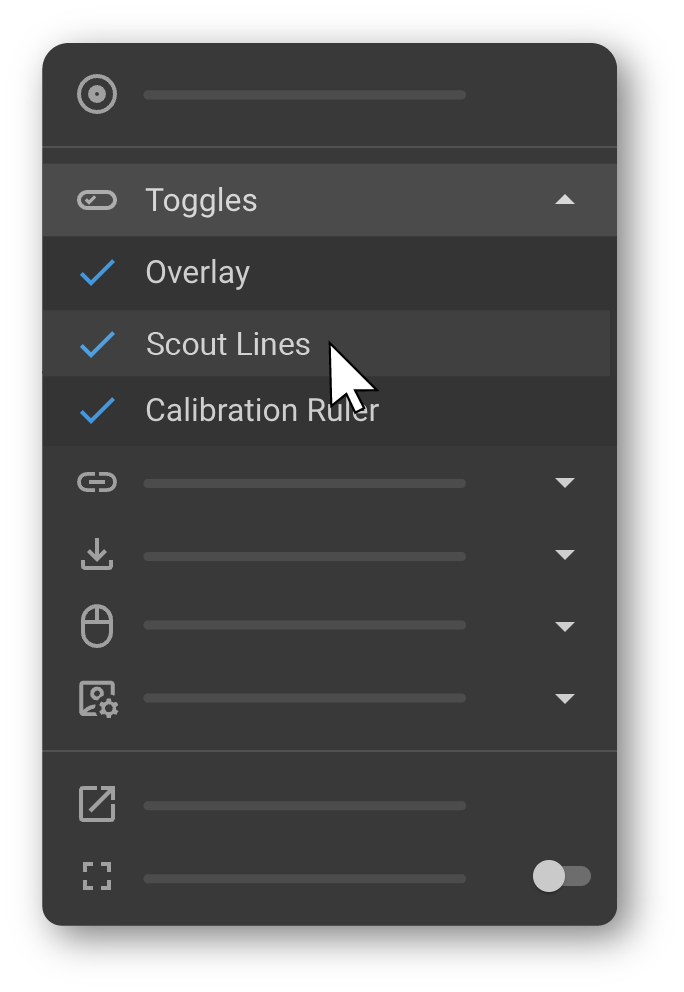This screenshot has height=992, width=684.
Task: Expand the link section dropdown arrow
Action: click(565, 483)
